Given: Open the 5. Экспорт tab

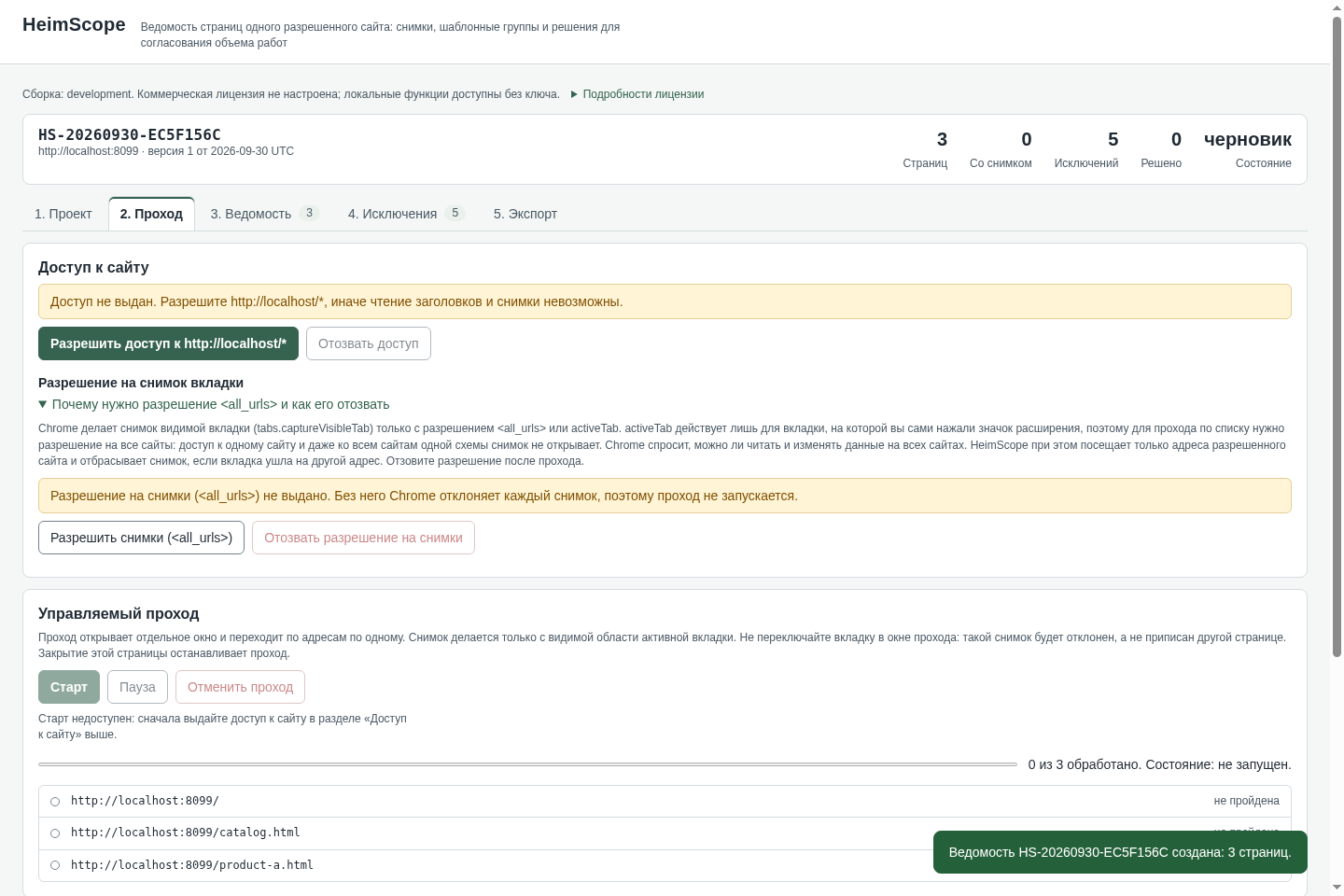Looking at the screenshot, I should (525, 214).
